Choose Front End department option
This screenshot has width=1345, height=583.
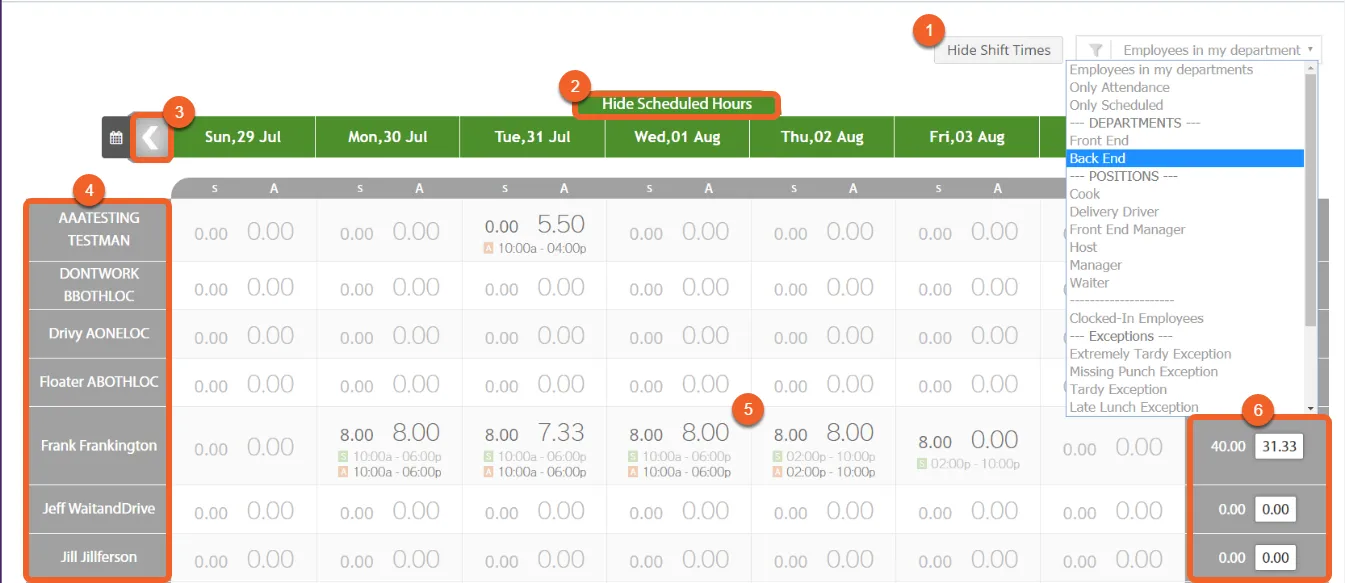point(1099,141)
